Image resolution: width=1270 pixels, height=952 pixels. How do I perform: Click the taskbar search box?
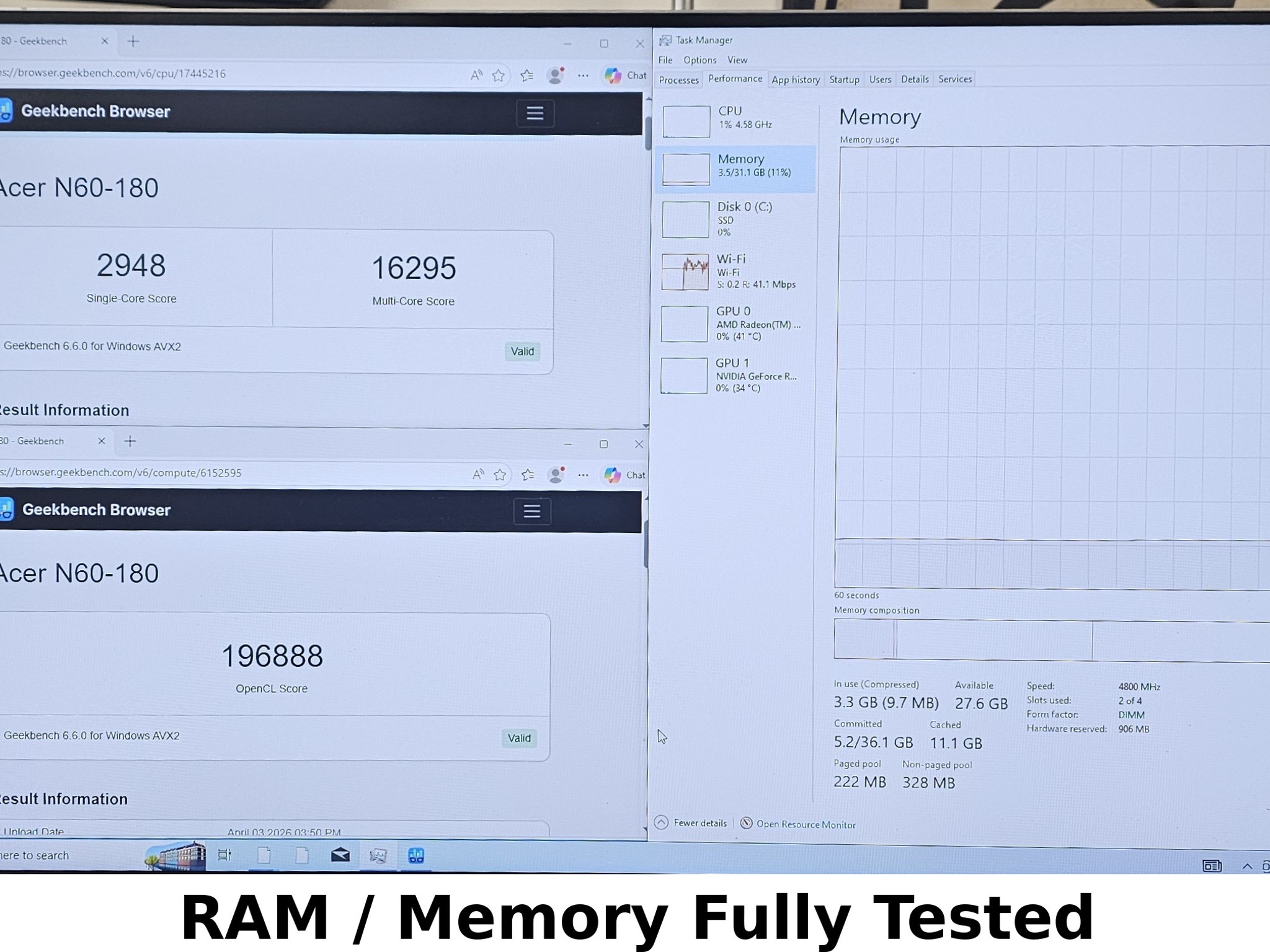(71, 855)
